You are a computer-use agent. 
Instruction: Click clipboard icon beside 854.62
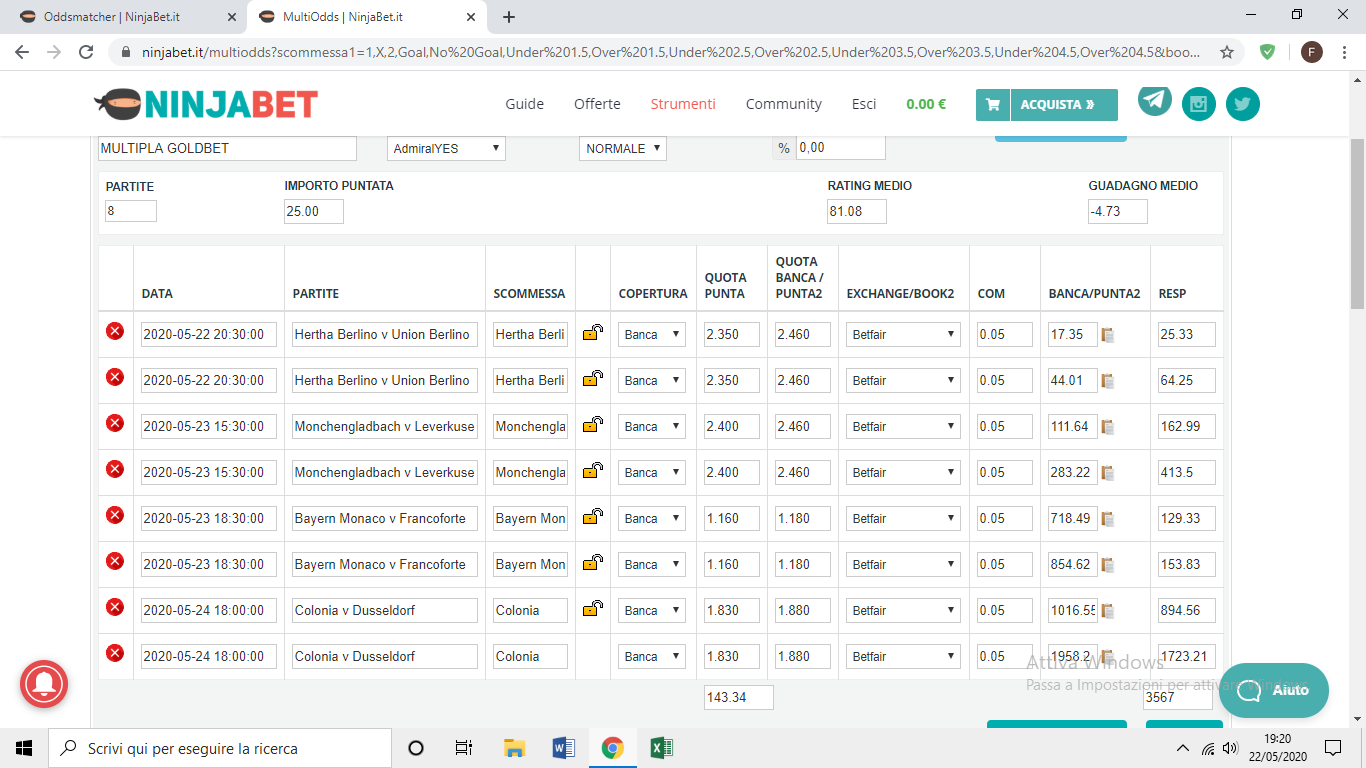(1107, 565)
